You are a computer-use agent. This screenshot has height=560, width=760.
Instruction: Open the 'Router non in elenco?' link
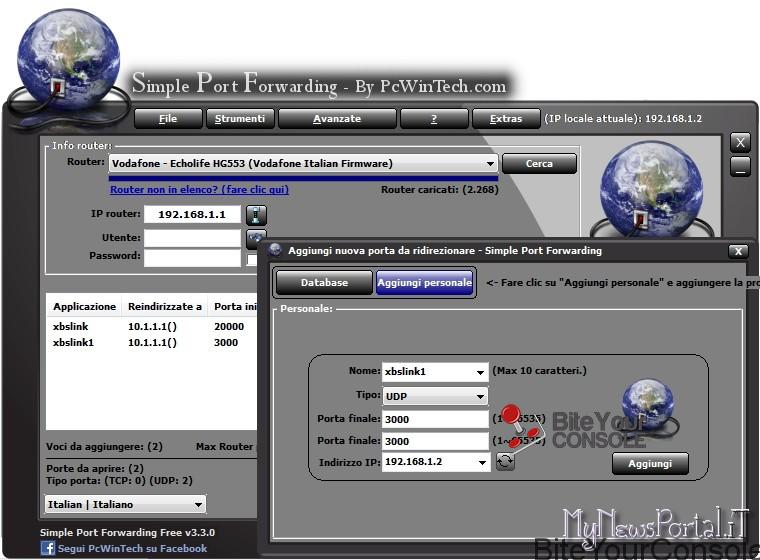pyautogui.click(x=199, y=190)
